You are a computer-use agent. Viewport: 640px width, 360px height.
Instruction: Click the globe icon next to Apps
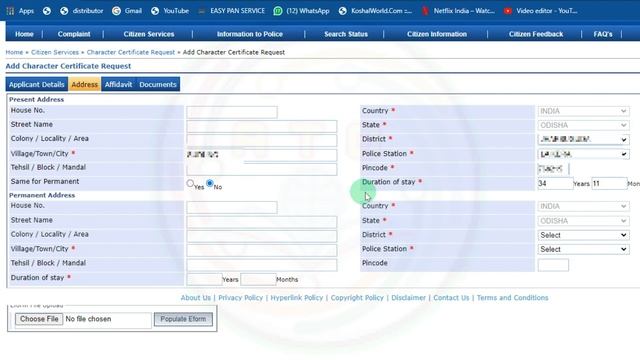pyautogui.click(x=47, y=11)
